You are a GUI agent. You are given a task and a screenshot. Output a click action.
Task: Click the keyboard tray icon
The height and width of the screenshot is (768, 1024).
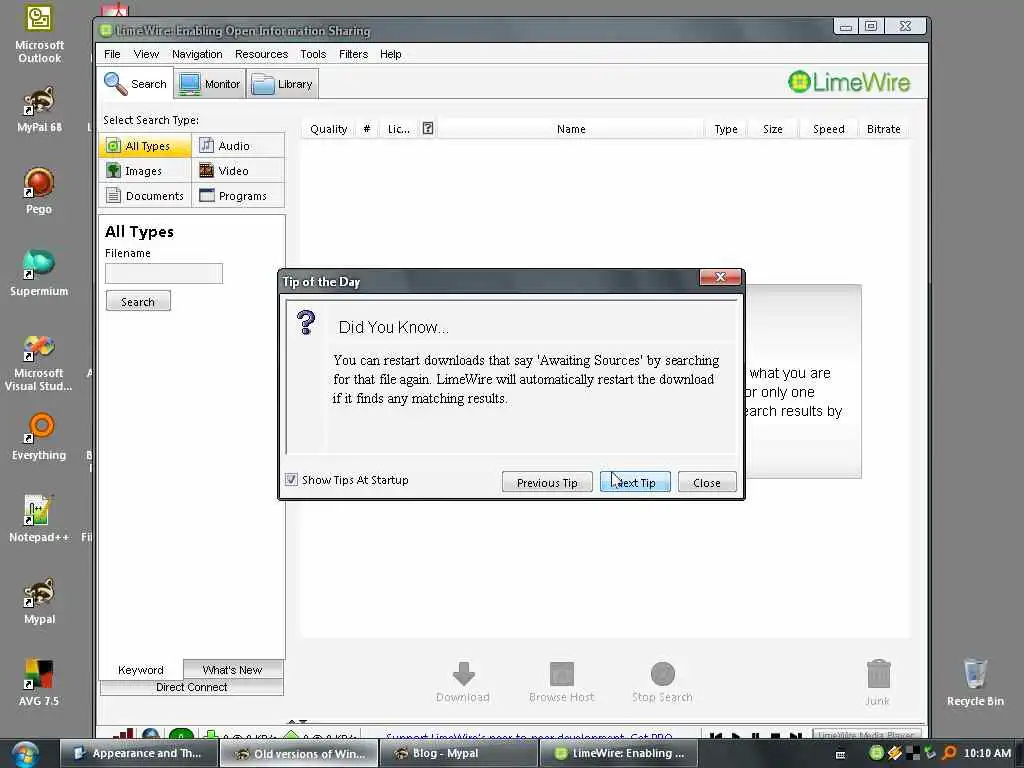[840, 754]
